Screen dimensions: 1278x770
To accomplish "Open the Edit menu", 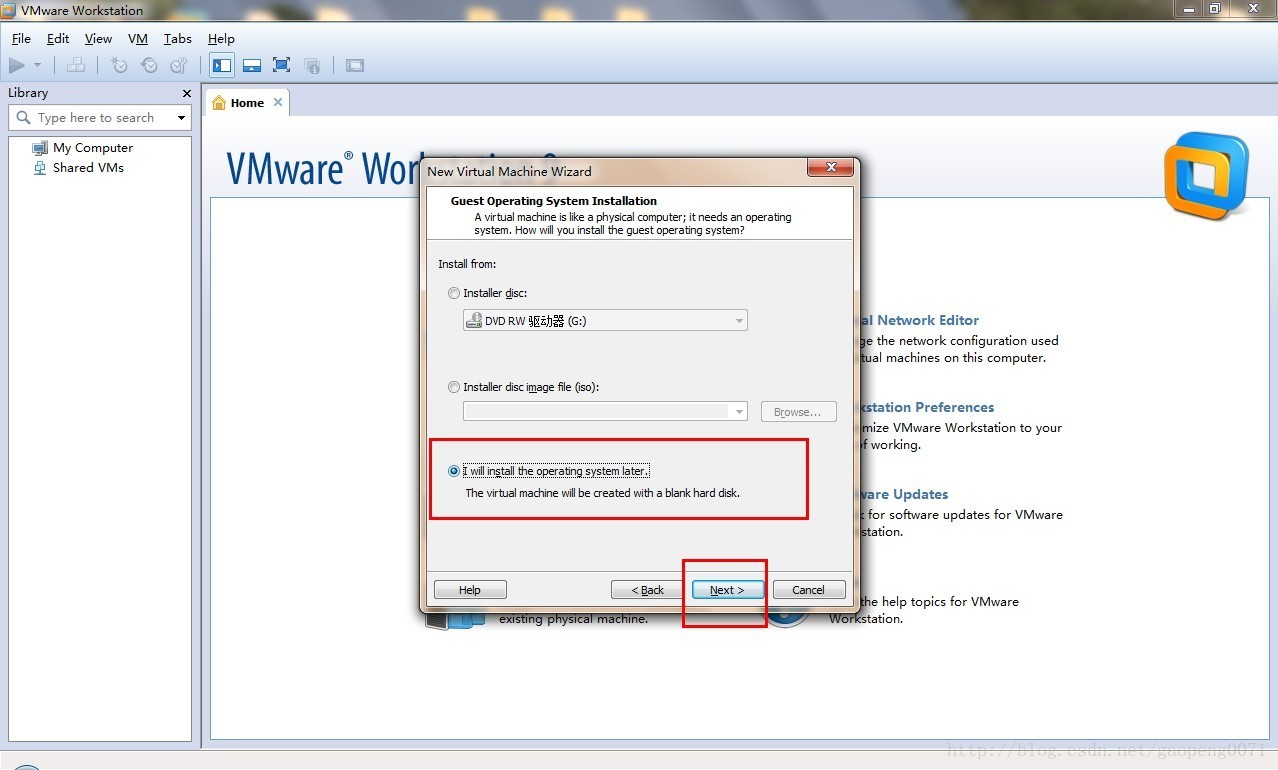I will tap(58, 39).
